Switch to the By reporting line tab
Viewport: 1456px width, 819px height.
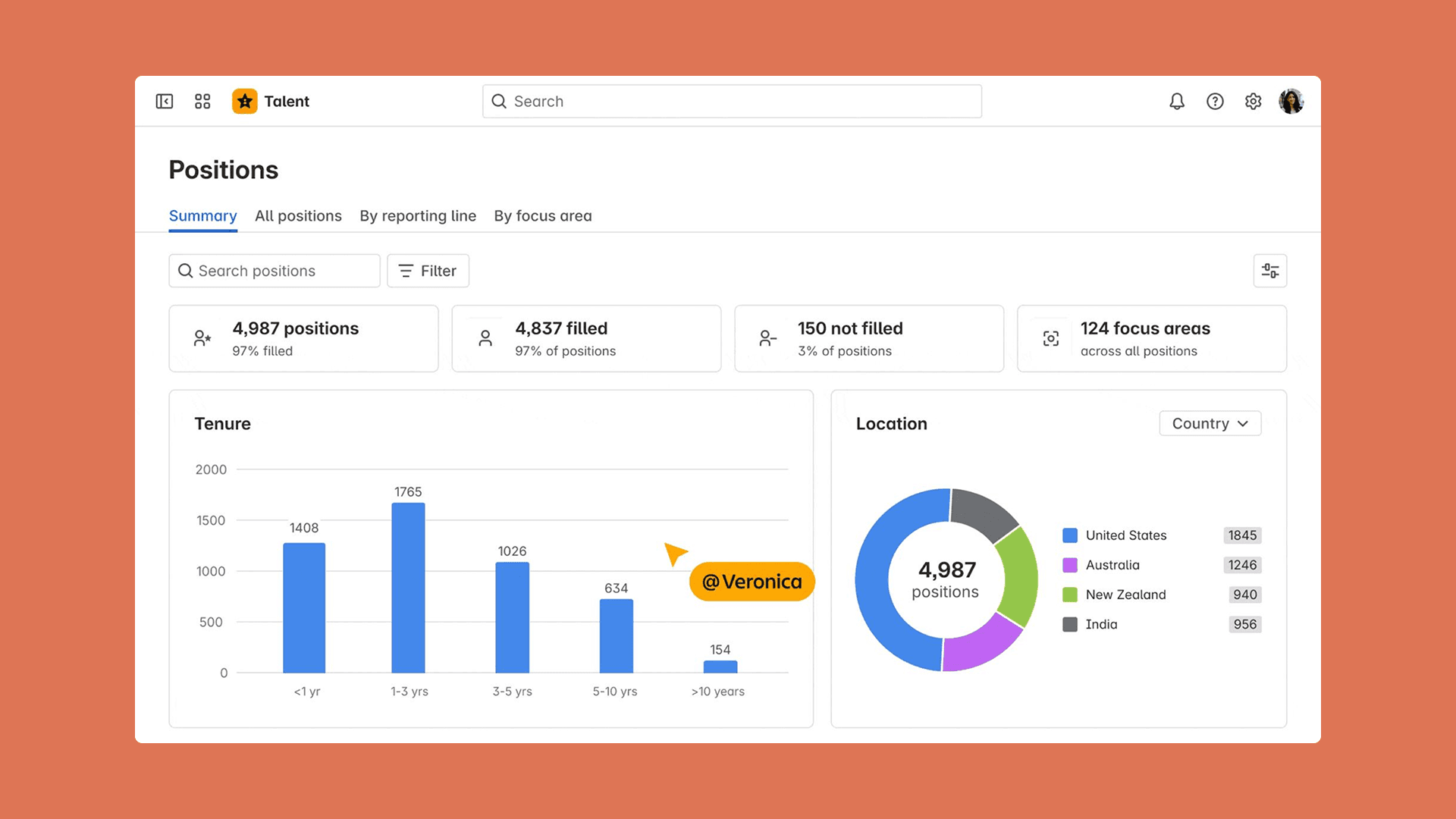(418, 216)
